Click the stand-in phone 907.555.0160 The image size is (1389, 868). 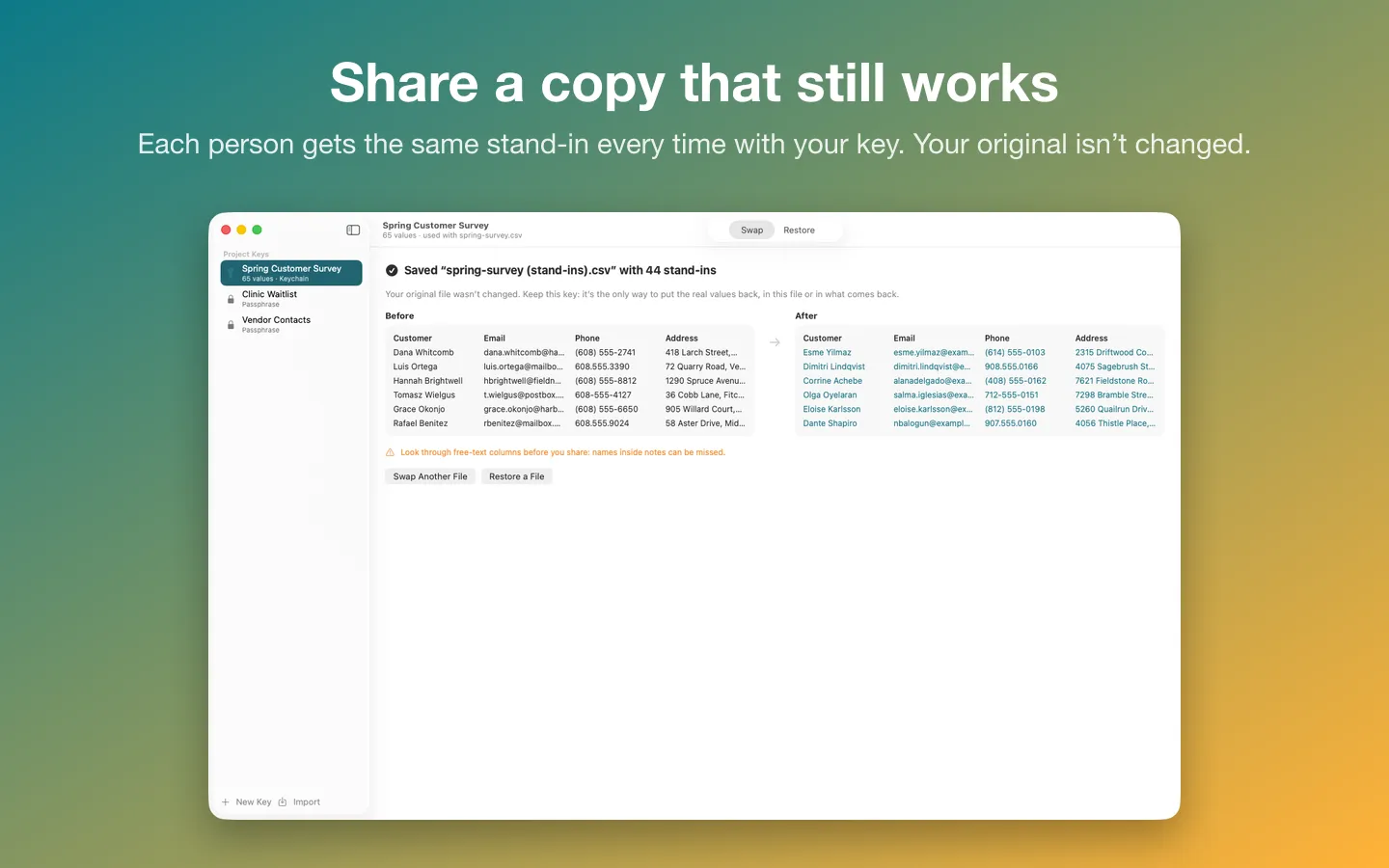point(1011,423)
